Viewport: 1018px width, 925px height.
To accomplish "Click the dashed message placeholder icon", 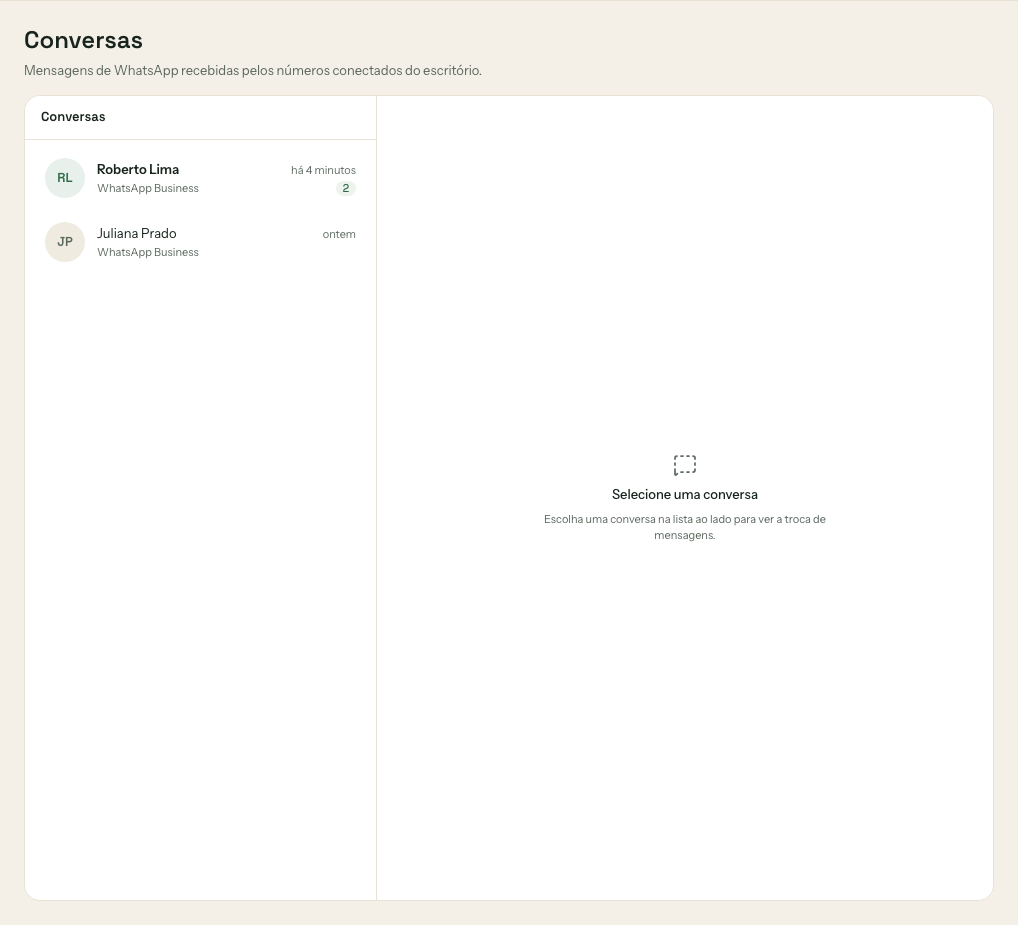I will 684,465.
